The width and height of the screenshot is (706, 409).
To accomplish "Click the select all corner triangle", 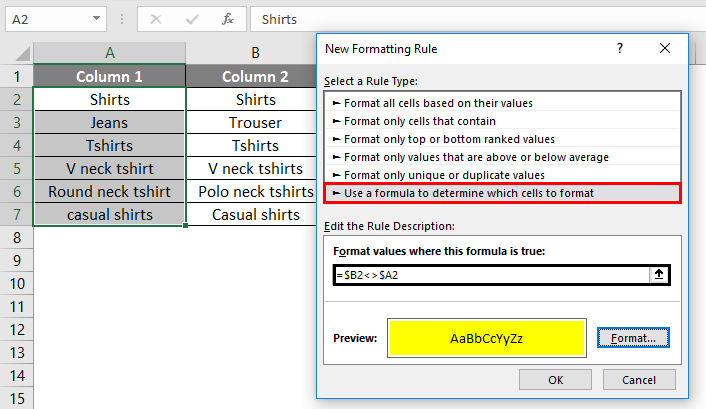I will click(x=17, y=54).
